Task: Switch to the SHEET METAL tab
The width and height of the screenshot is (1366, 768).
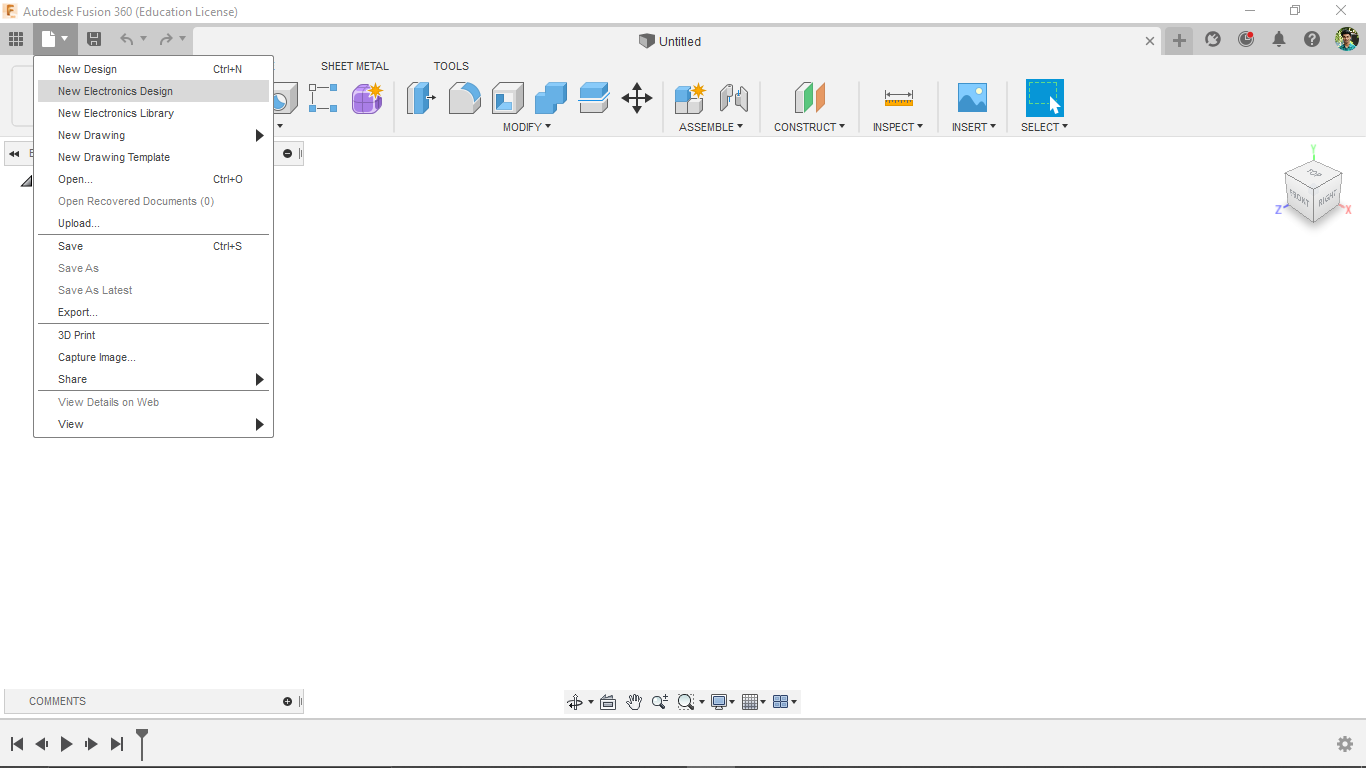Action: point(355,66)
